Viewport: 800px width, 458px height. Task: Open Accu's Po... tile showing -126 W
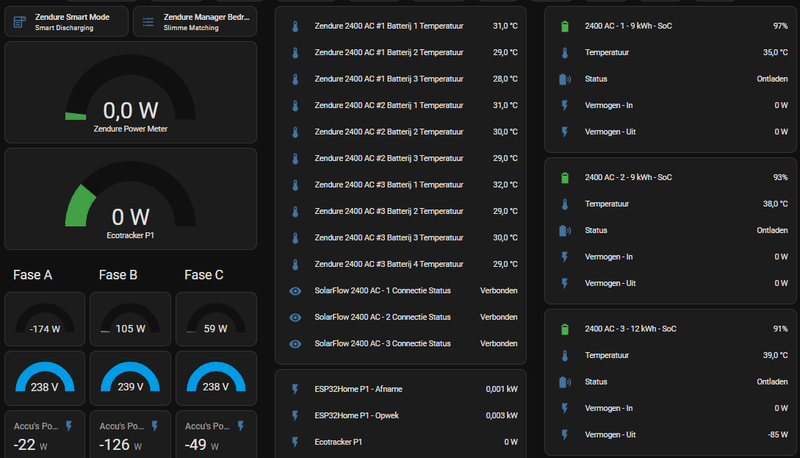click(x=130, y=435)
